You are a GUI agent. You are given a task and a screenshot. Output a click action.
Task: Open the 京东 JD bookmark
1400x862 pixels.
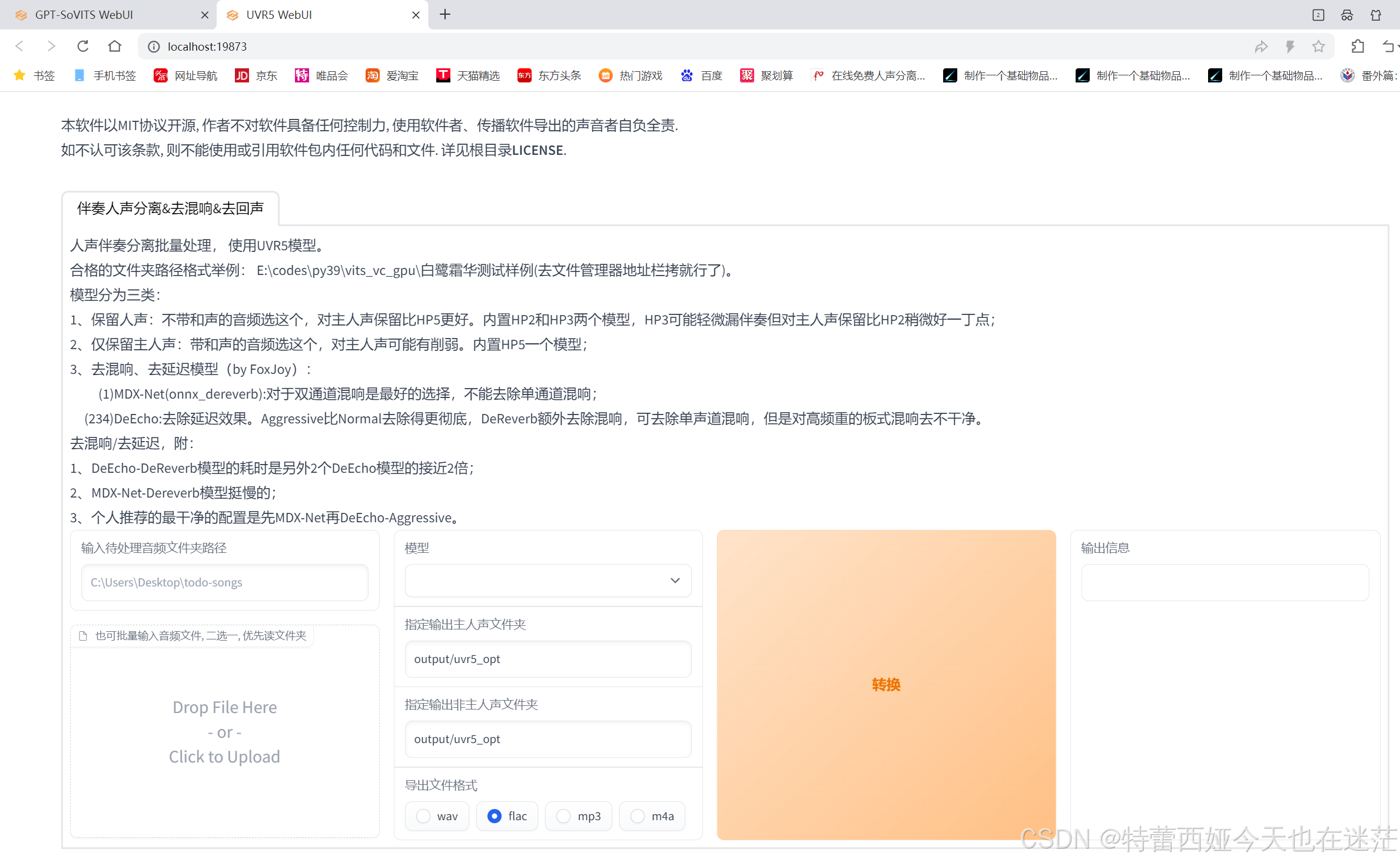click(x=256, y=75)
